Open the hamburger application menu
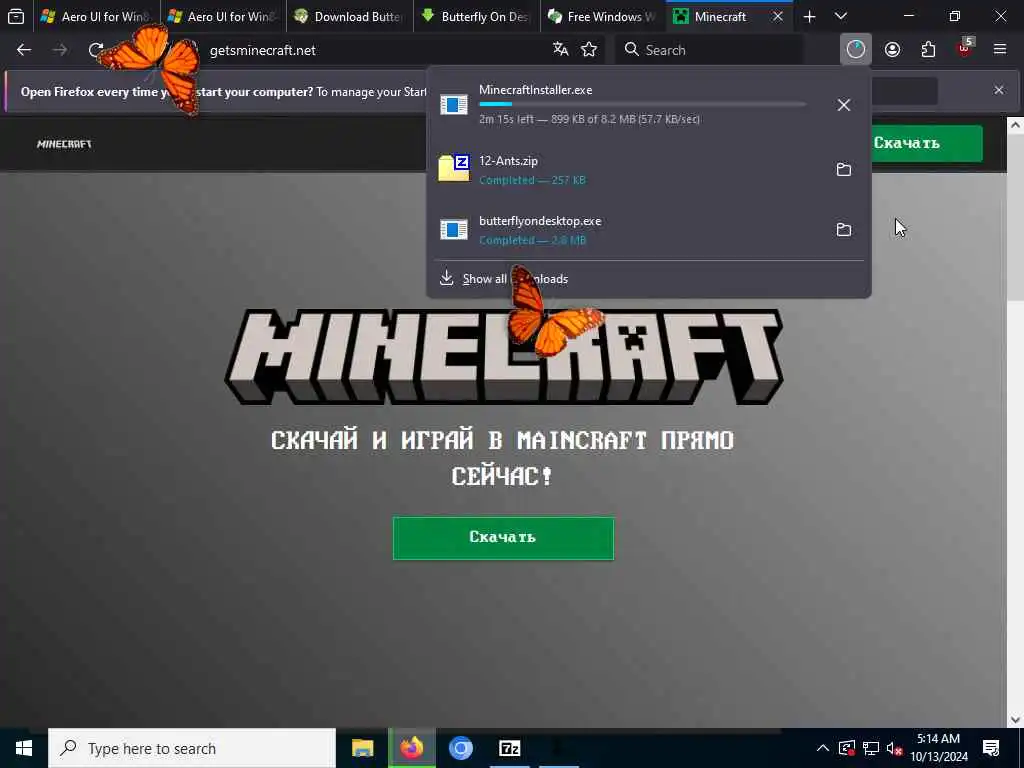 [x=1000, y=49]
